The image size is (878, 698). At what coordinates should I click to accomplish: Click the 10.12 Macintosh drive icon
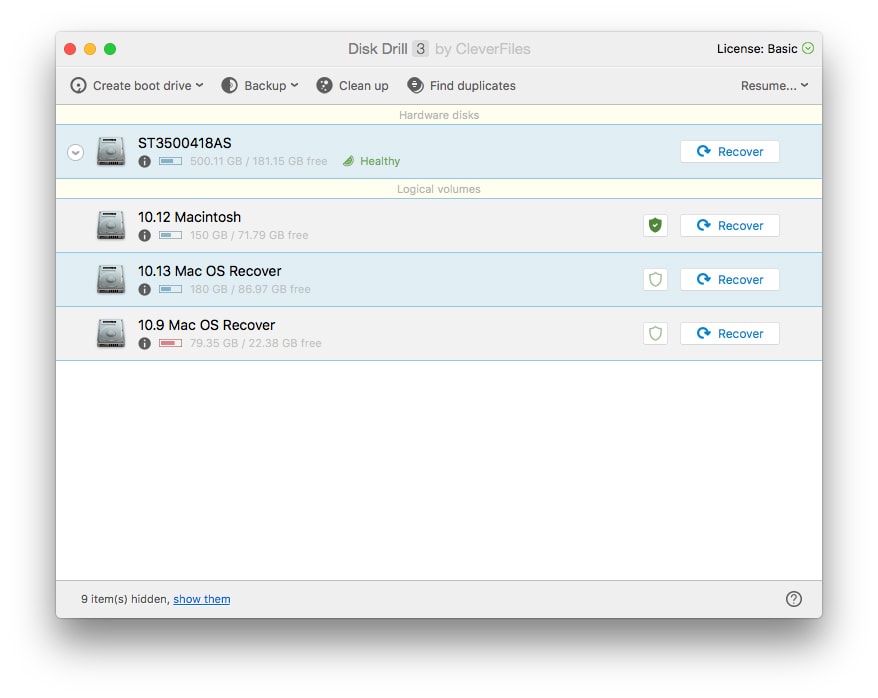111,225
